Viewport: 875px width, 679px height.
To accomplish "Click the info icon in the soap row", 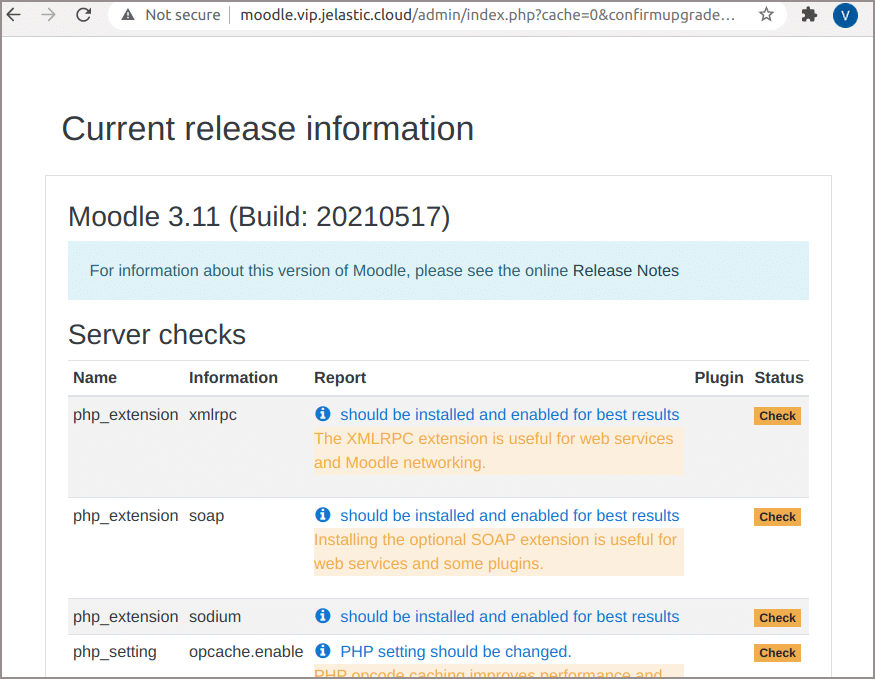I will (x=323, y=515).
